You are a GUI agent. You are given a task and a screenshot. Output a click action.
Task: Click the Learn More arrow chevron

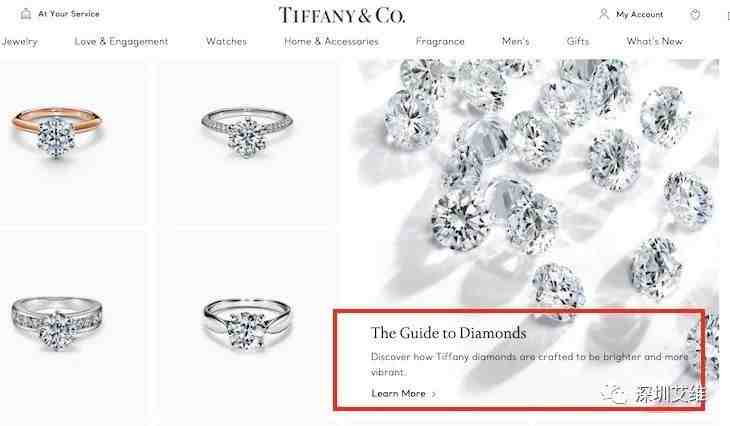[x=434, y=394]
